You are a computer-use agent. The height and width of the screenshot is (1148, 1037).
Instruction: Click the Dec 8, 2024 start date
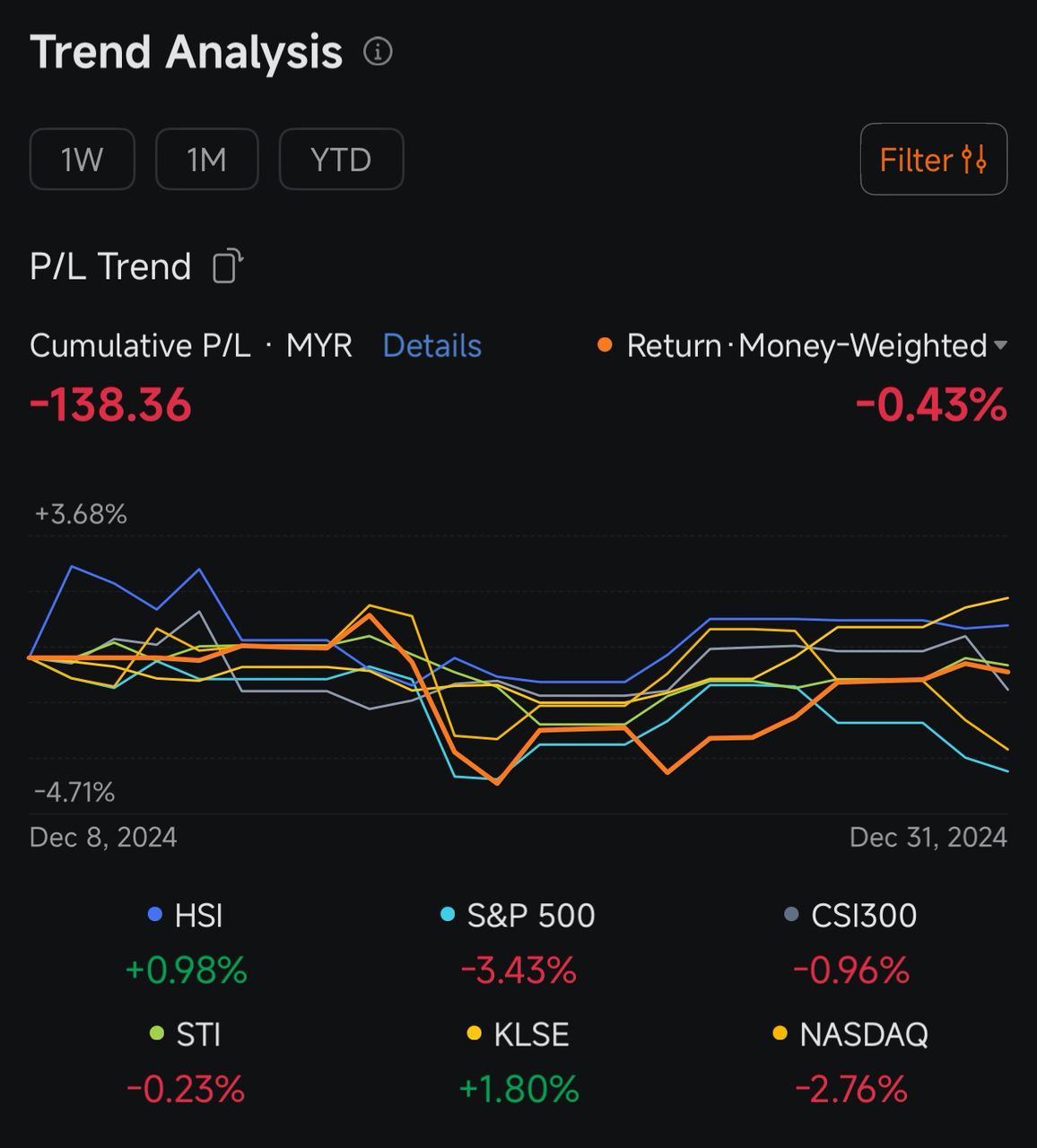click(x=103, y=837)
